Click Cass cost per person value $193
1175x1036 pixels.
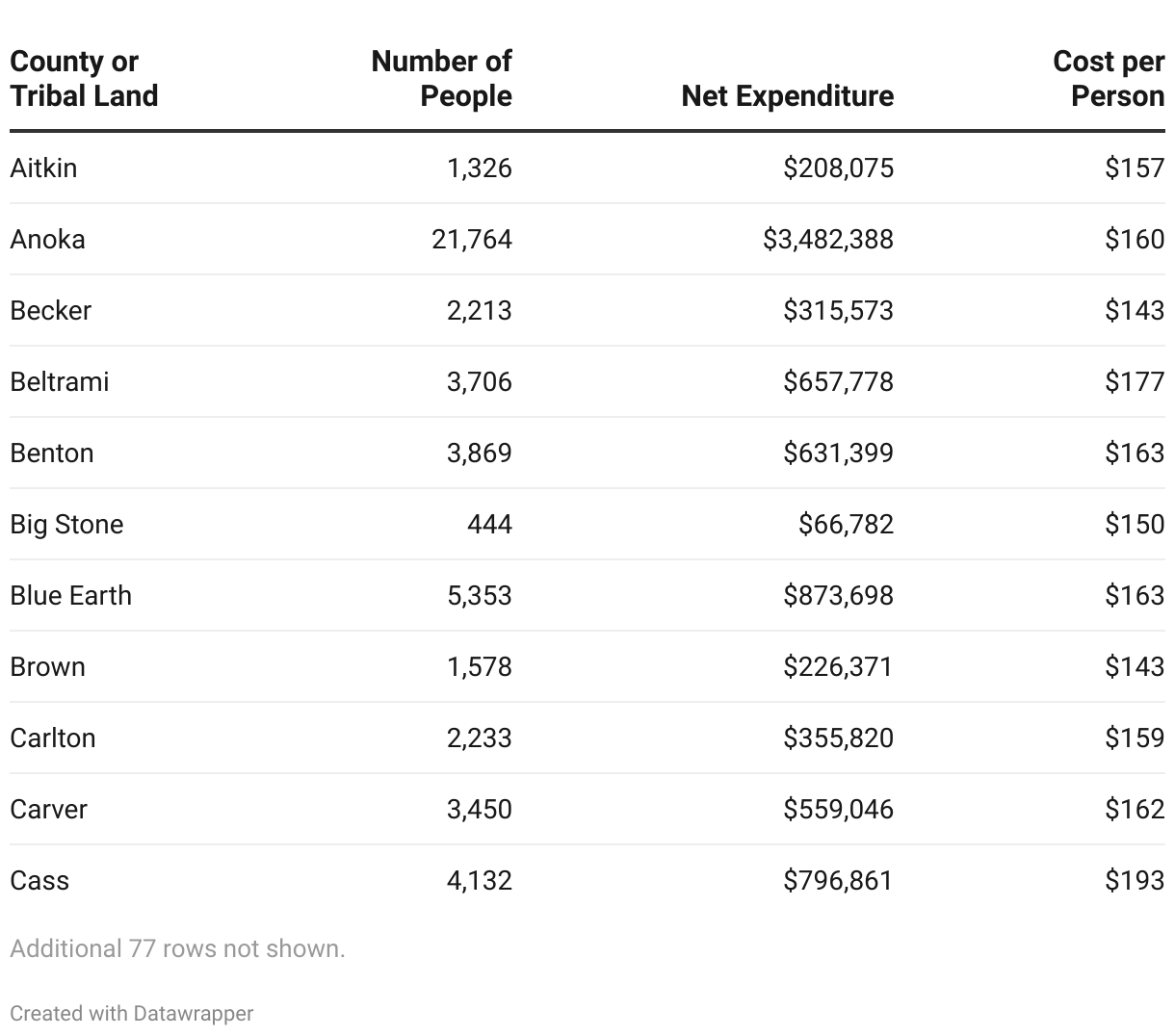coord(1135,881)
